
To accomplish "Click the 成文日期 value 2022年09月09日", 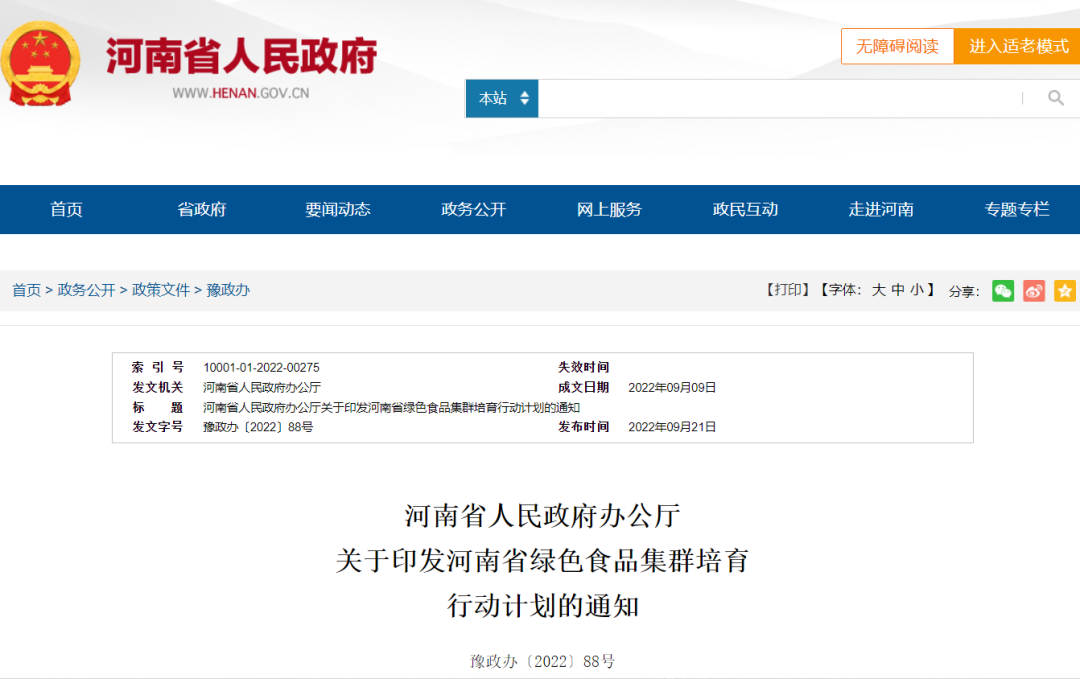I will pyautogui.click(x=672, y=388).
